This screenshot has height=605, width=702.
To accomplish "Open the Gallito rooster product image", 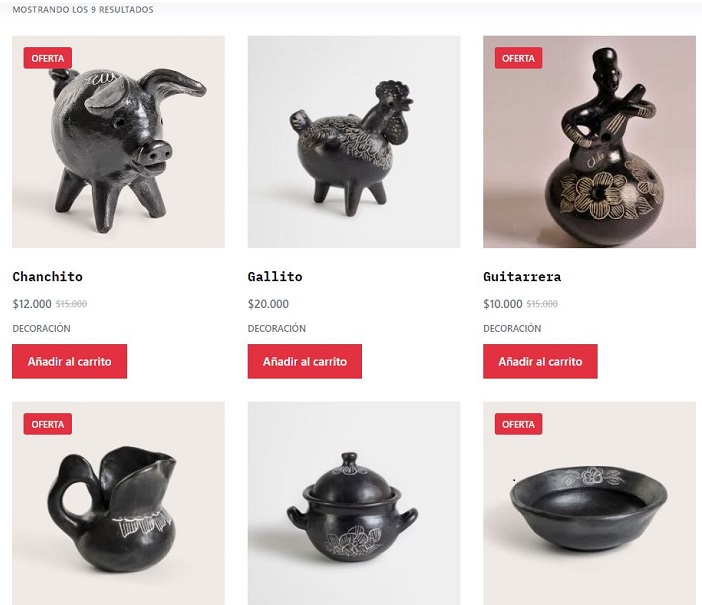I will pos(354,142).
